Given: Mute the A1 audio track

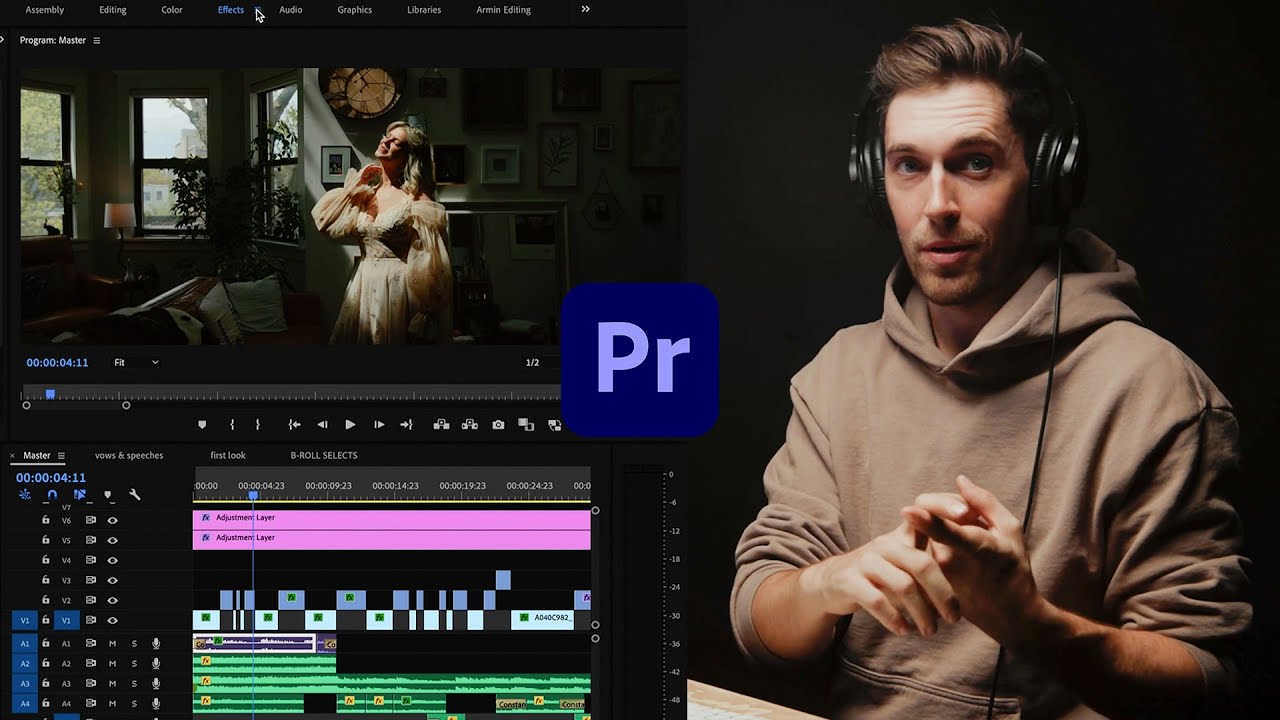Looking at the screenshot, I should (x=113, y=643).
